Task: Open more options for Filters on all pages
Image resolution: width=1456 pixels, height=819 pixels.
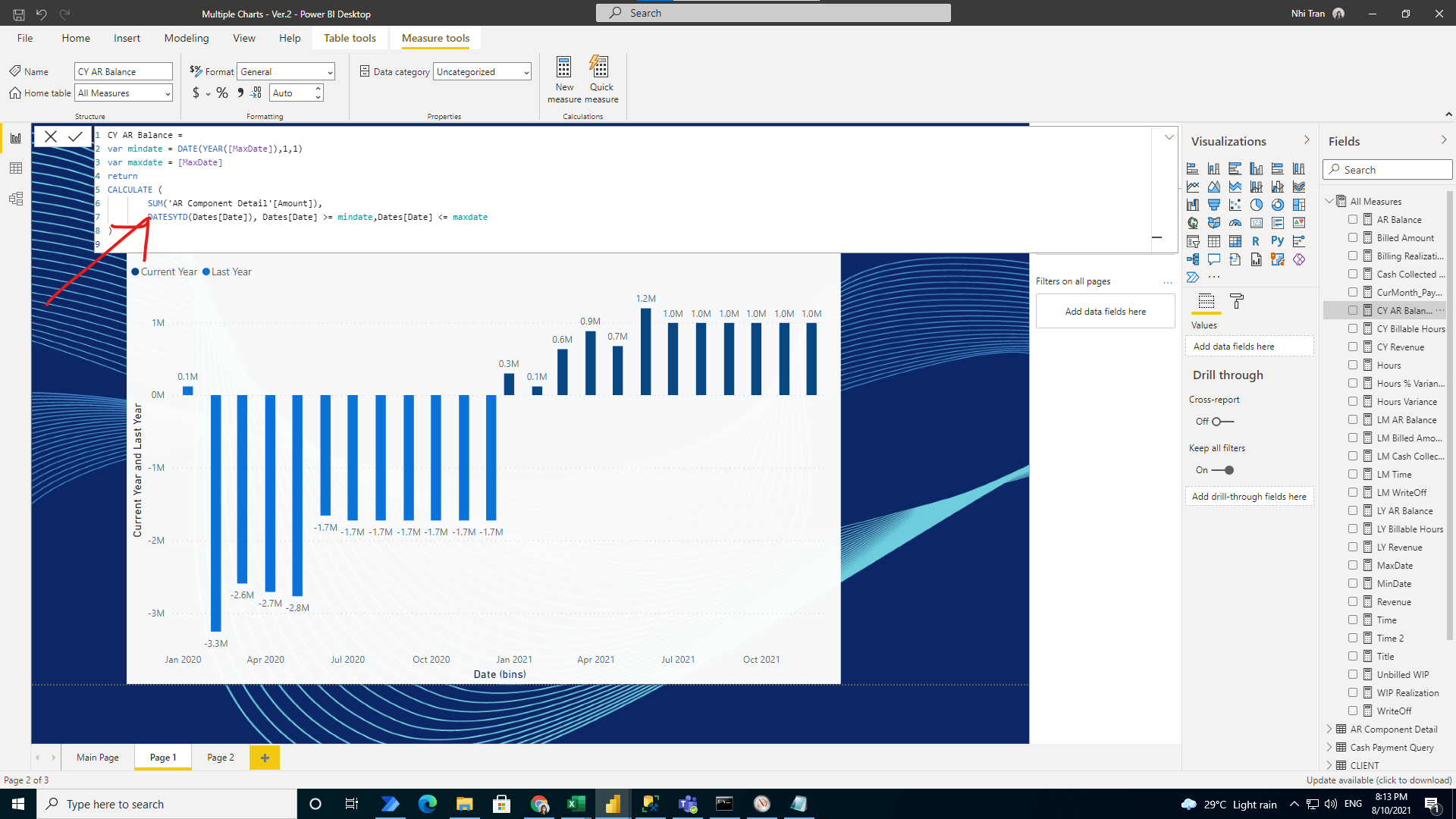Action: (x=1168, y=282)
